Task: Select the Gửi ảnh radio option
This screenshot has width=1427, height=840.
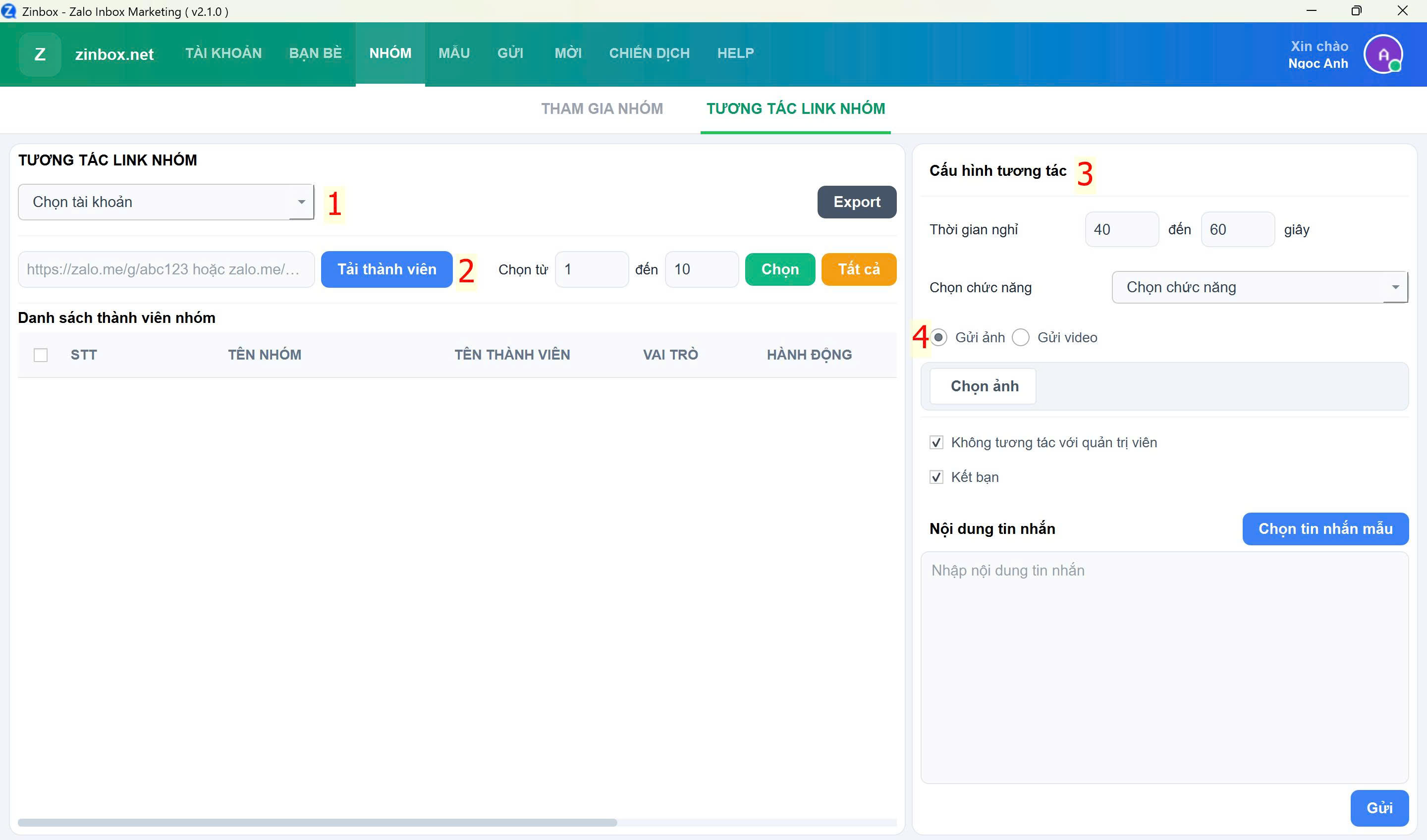Action: [x=938, y=337]
